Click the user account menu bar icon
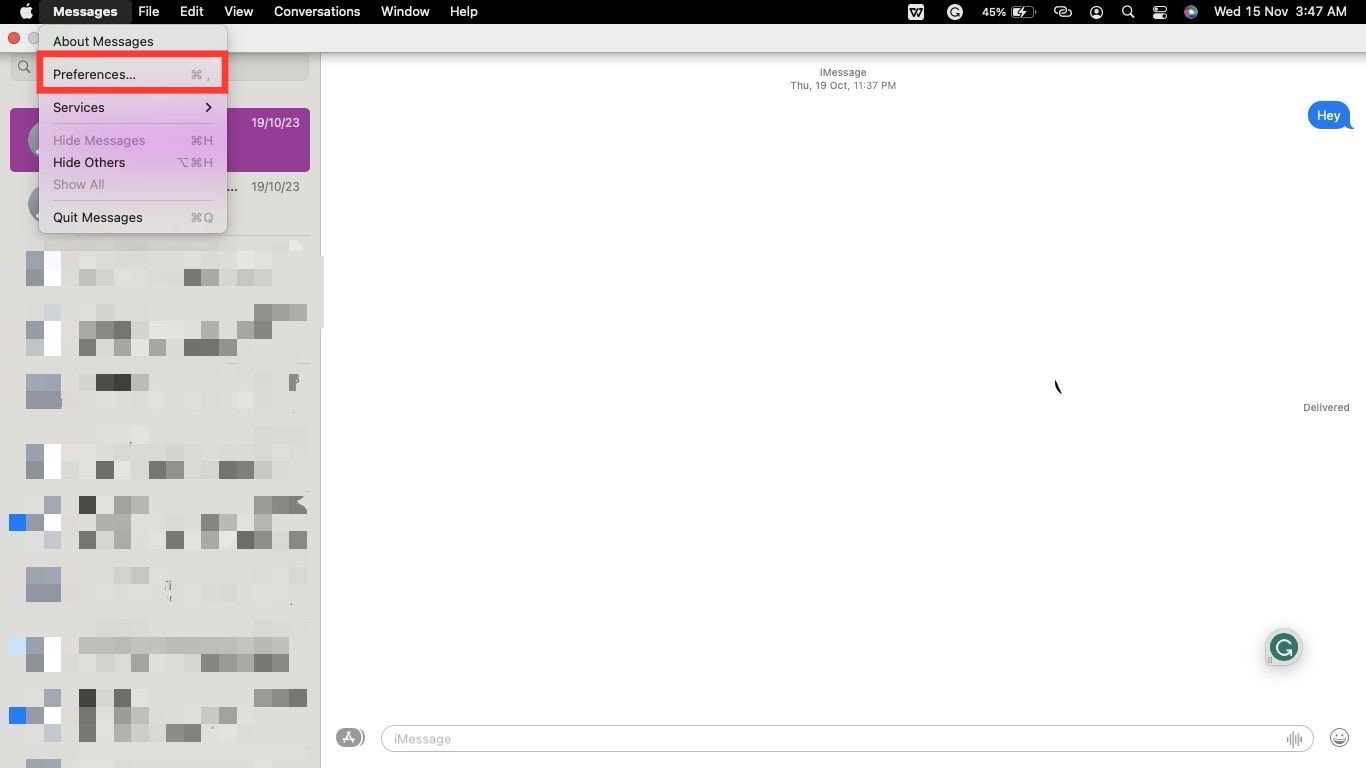The height and width of the screenshot is (768, 1366). pos(1097,12)
